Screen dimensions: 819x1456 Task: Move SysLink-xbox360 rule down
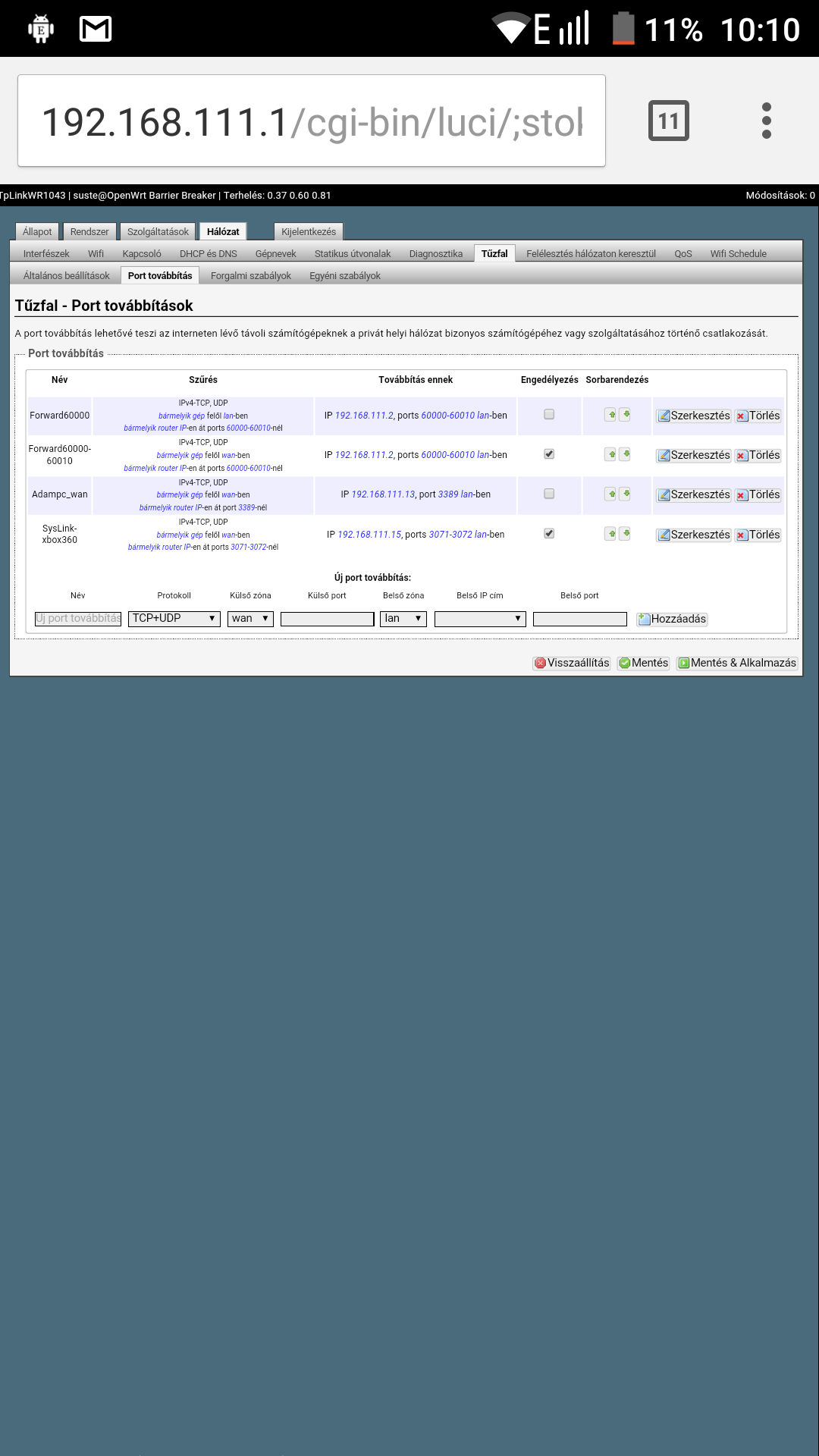(x=625, y=534)
